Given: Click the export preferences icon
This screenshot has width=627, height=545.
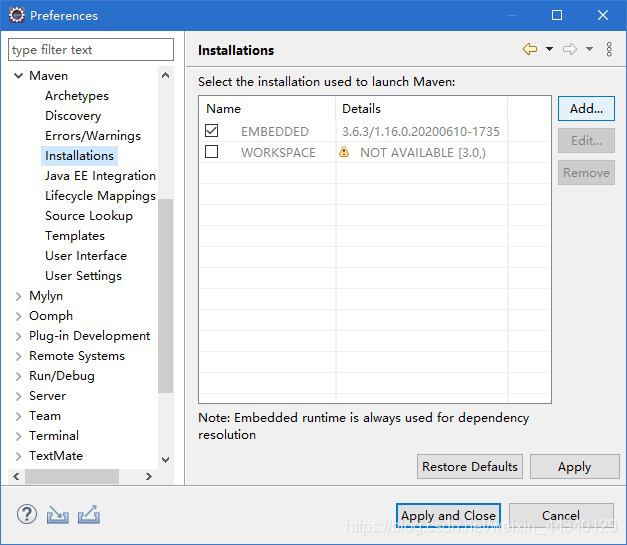Looking at the screenshot, I should (x=89, y=515).
